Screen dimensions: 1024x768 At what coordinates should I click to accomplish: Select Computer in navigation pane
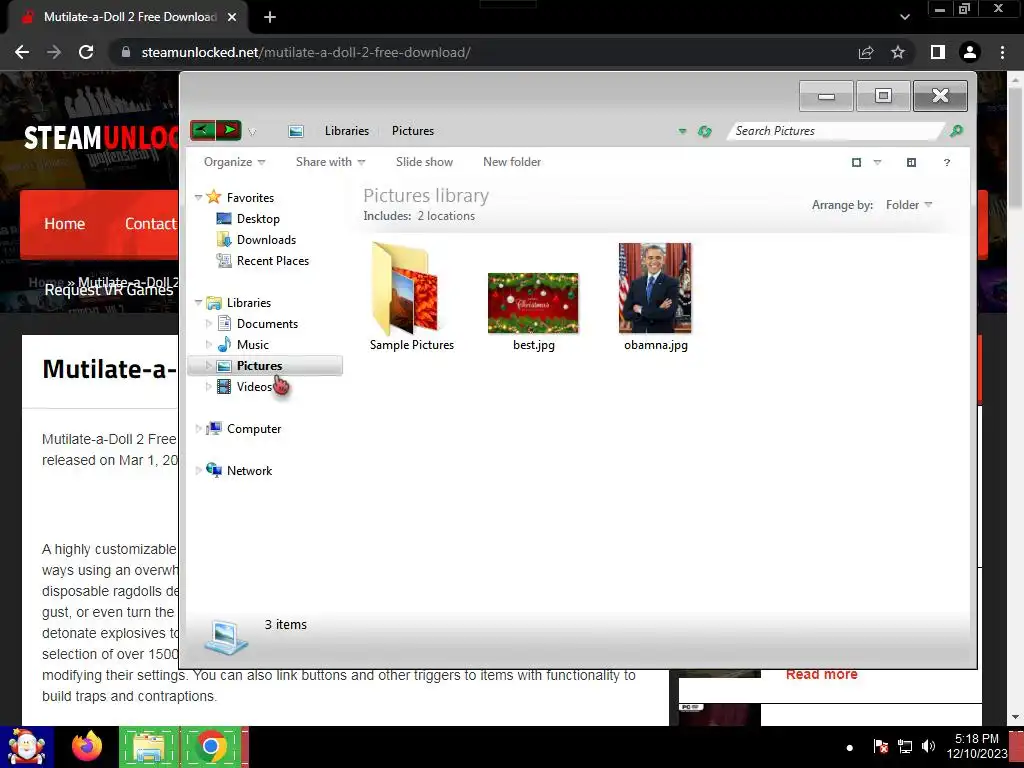253,429
